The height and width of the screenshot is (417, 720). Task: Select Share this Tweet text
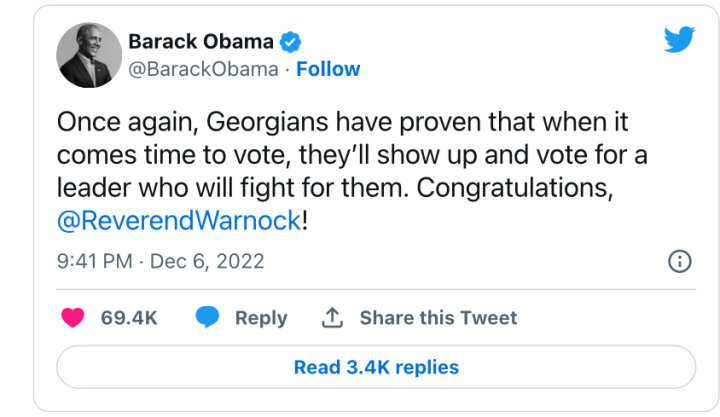point(438,318)
